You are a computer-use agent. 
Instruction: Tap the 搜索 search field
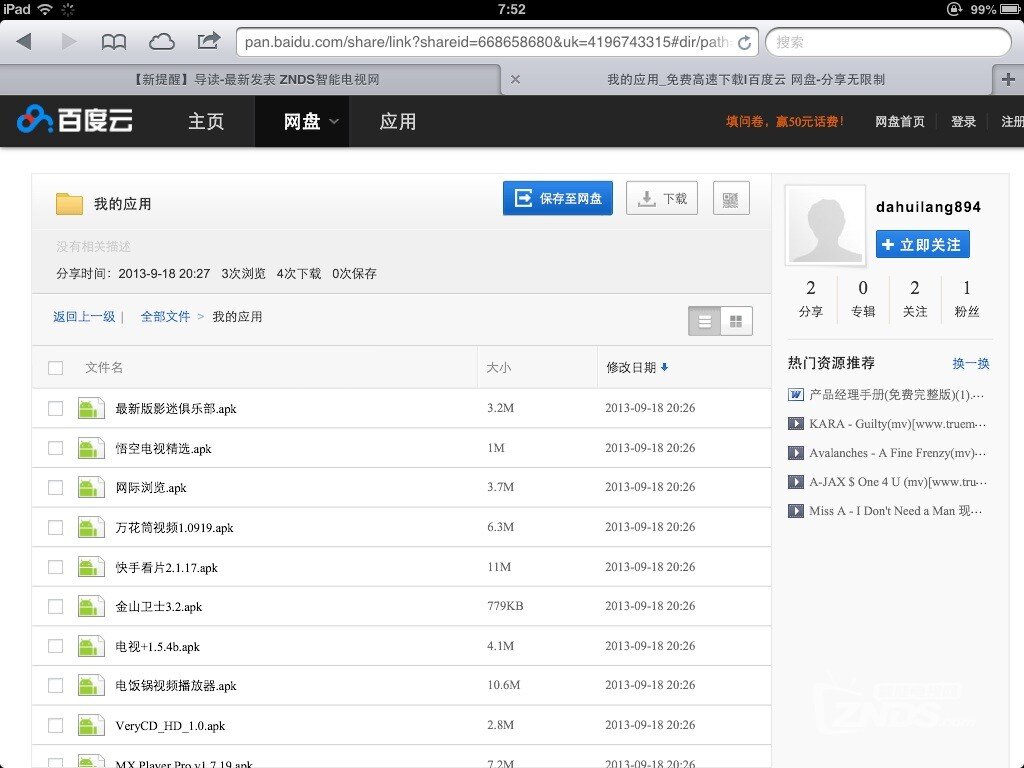(888, 42)
